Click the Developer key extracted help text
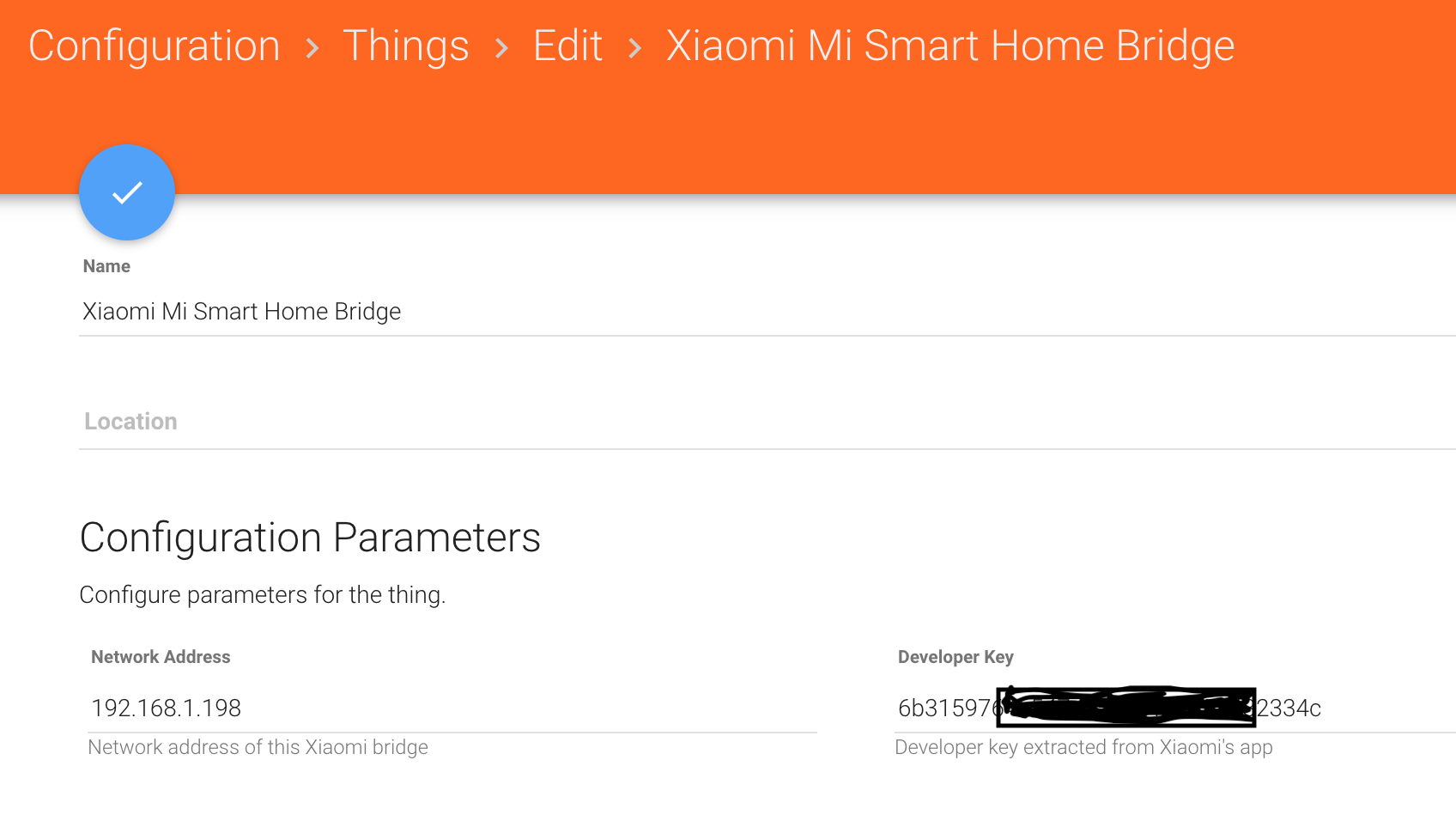1456x821 pixels. [x=1083, y=747]
